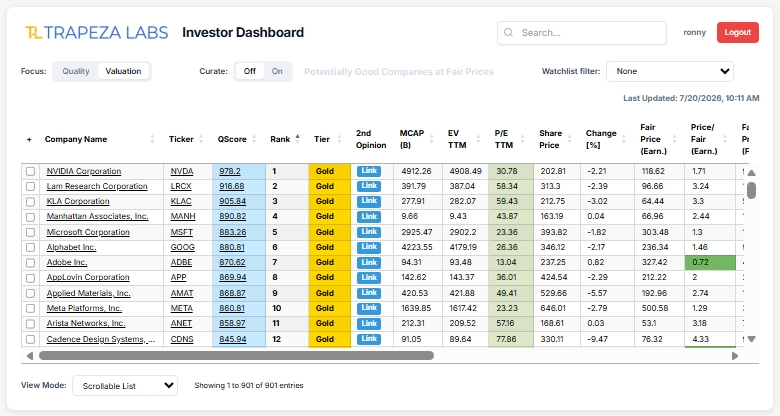The height and width of the screenshot is (416, 780).
Task: Click the table vertical scrollbar thumb
Action: point(752,191)
